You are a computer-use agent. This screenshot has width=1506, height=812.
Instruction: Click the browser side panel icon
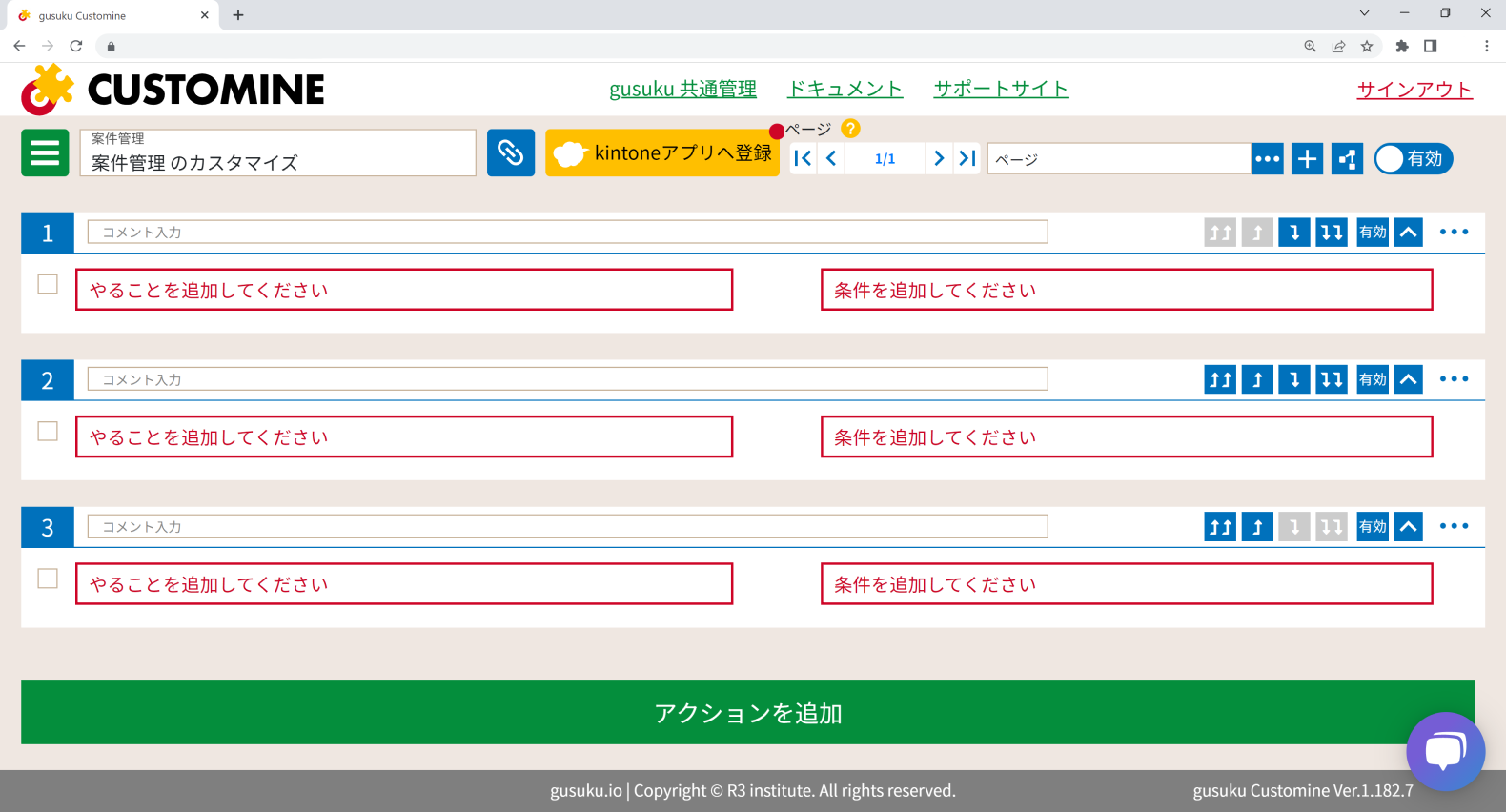1430,46
